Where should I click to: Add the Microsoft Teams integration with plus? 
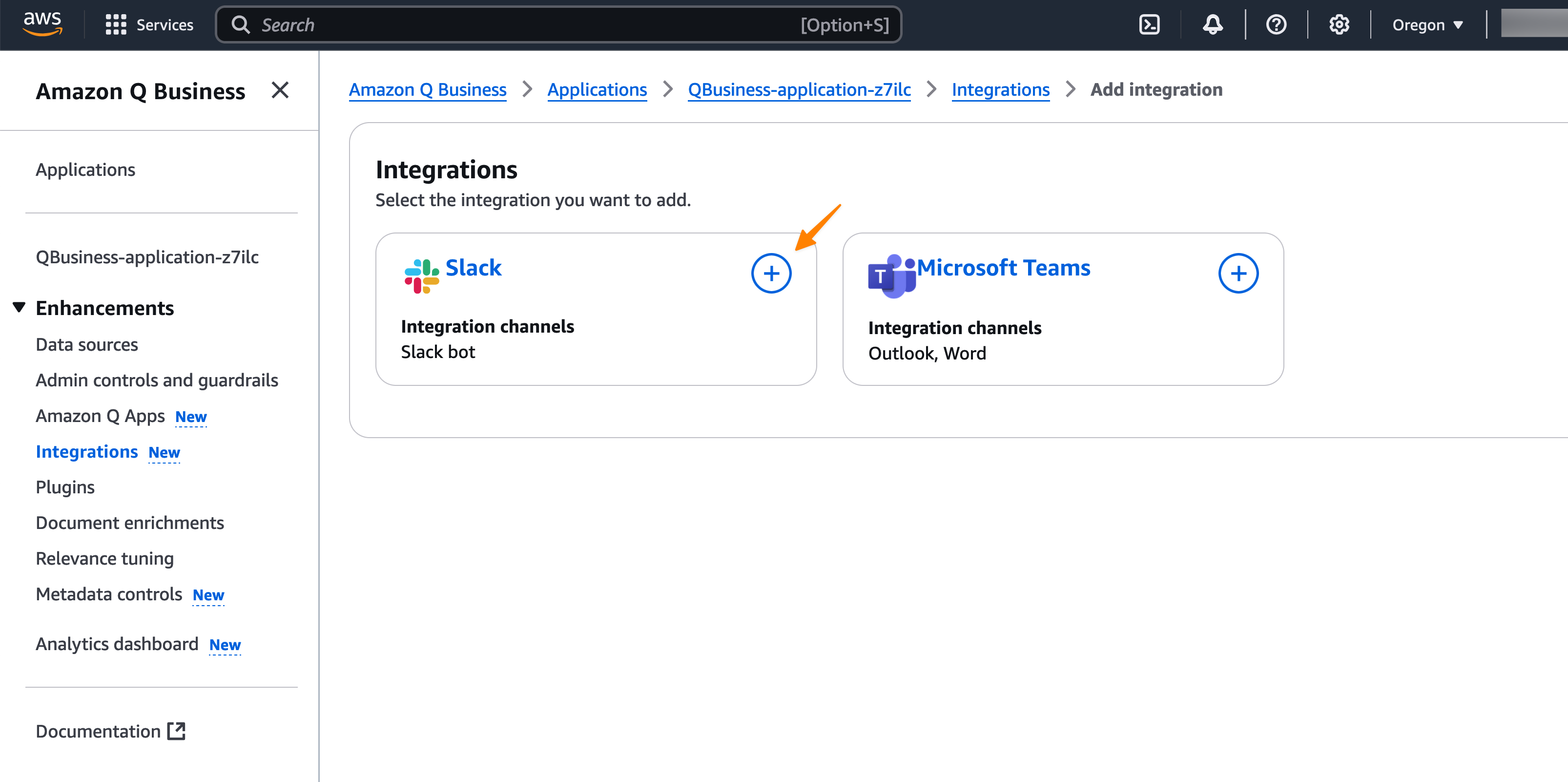[x=1238, y=274]
